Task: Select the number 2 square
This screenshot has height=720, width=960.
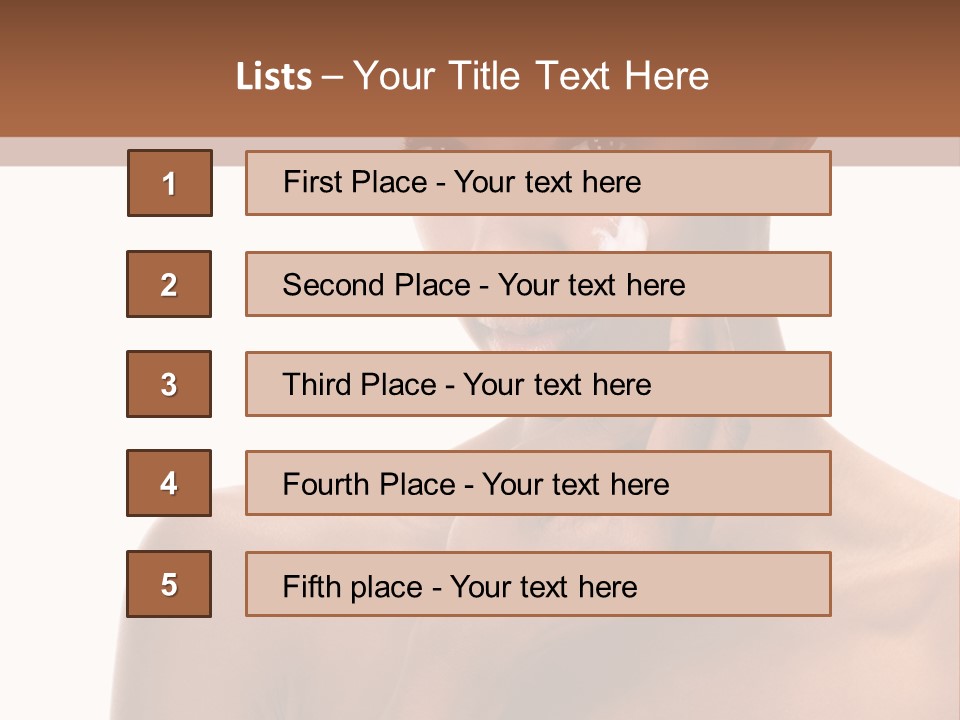Action: [169, 284]
